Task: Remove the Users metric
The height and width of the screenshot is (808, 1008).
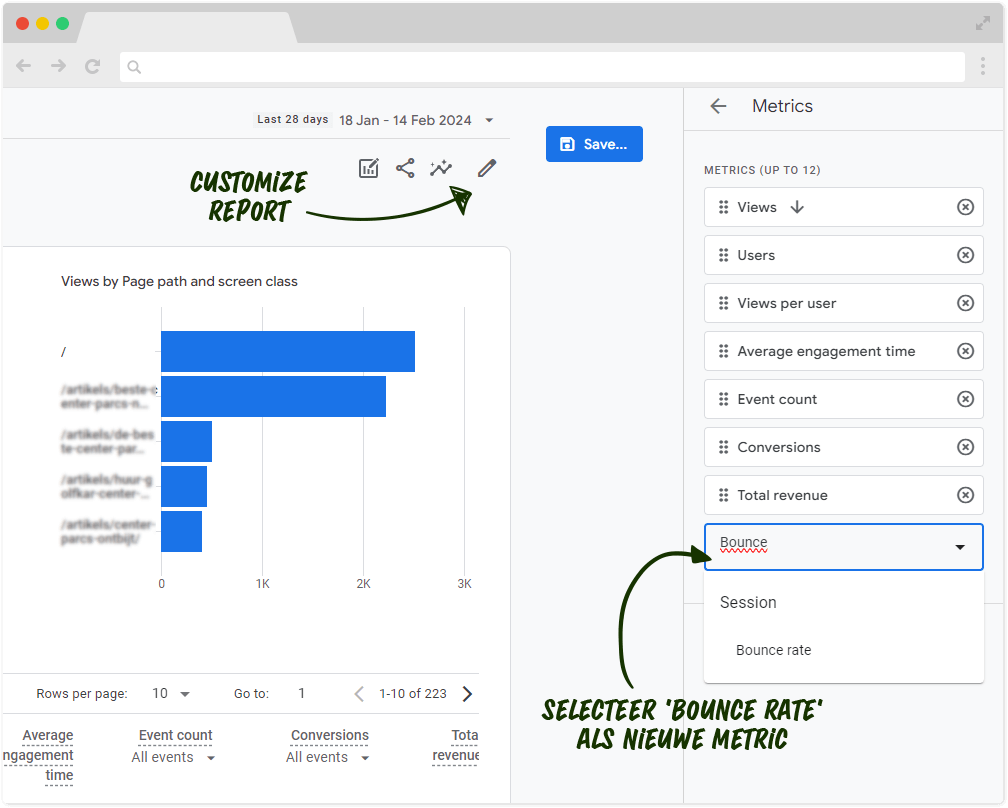Action: pyautogui.click(x=965, y=255)
